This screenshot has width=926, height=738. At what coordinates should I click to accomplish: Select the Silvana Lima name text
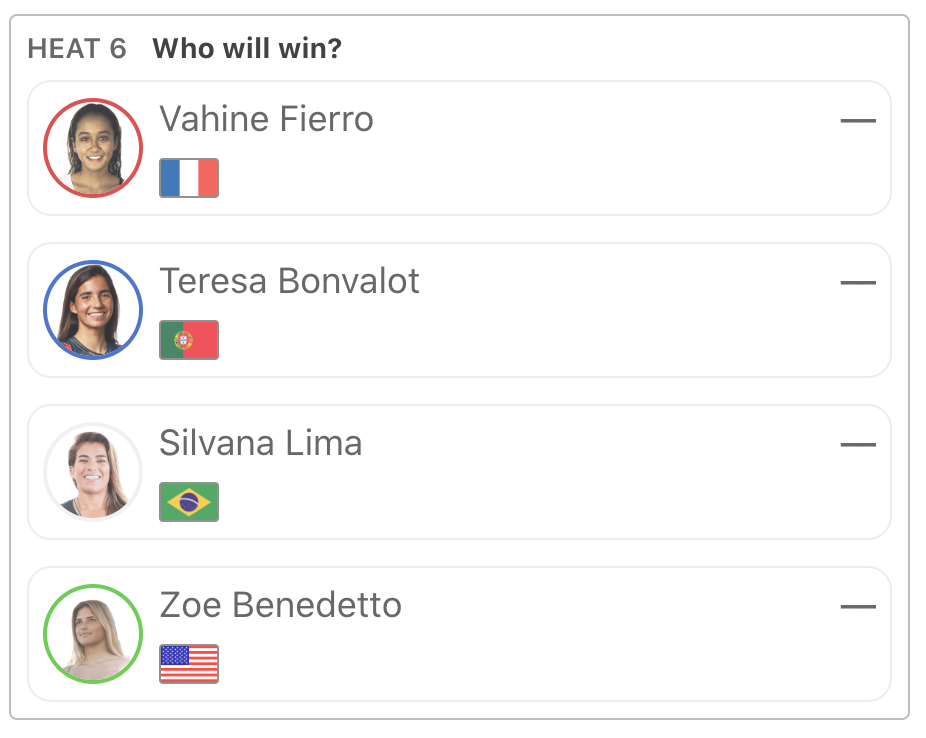coord(260,444)
